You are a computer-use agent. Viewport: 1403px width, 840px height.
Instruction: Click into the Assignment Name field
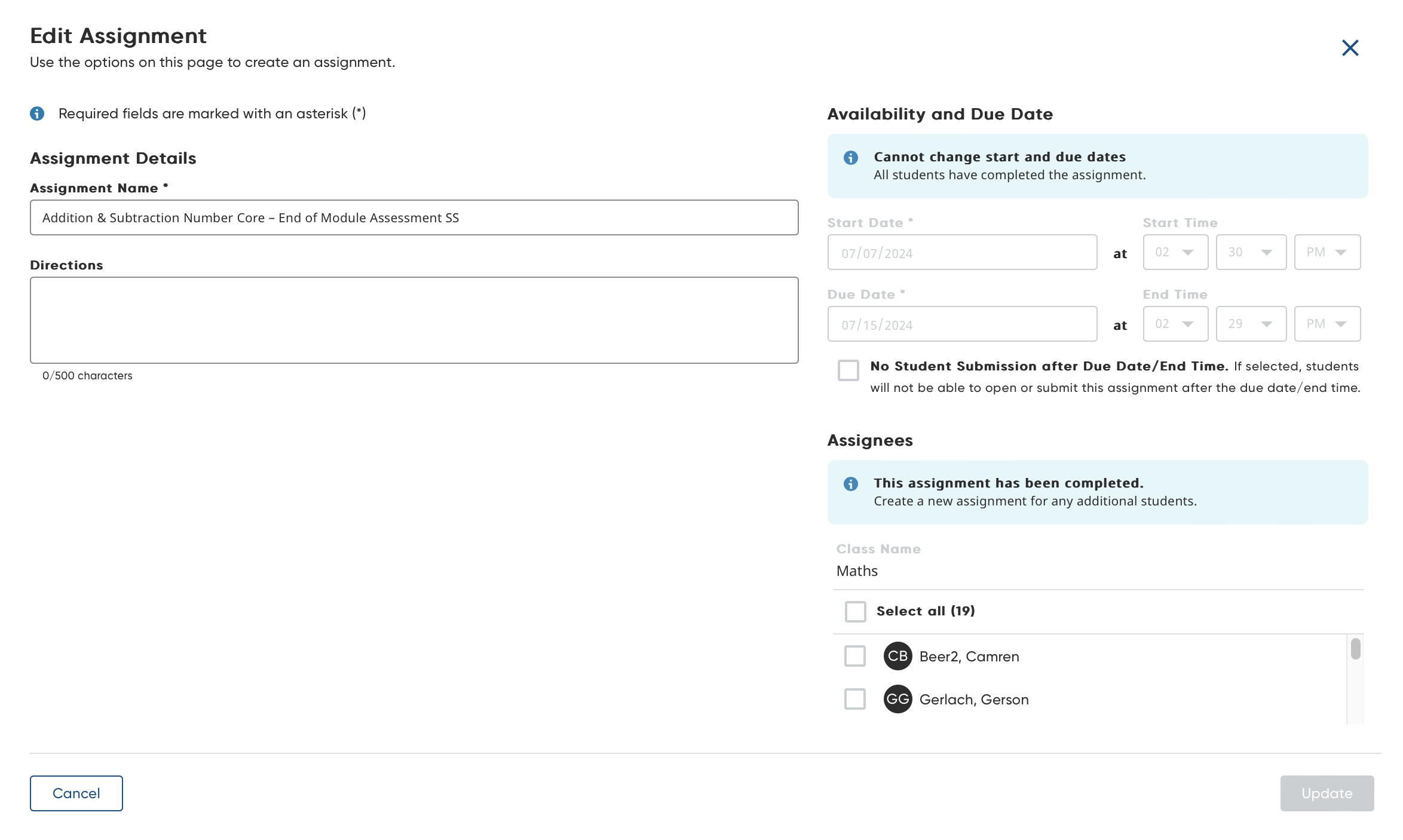(413, 217)
